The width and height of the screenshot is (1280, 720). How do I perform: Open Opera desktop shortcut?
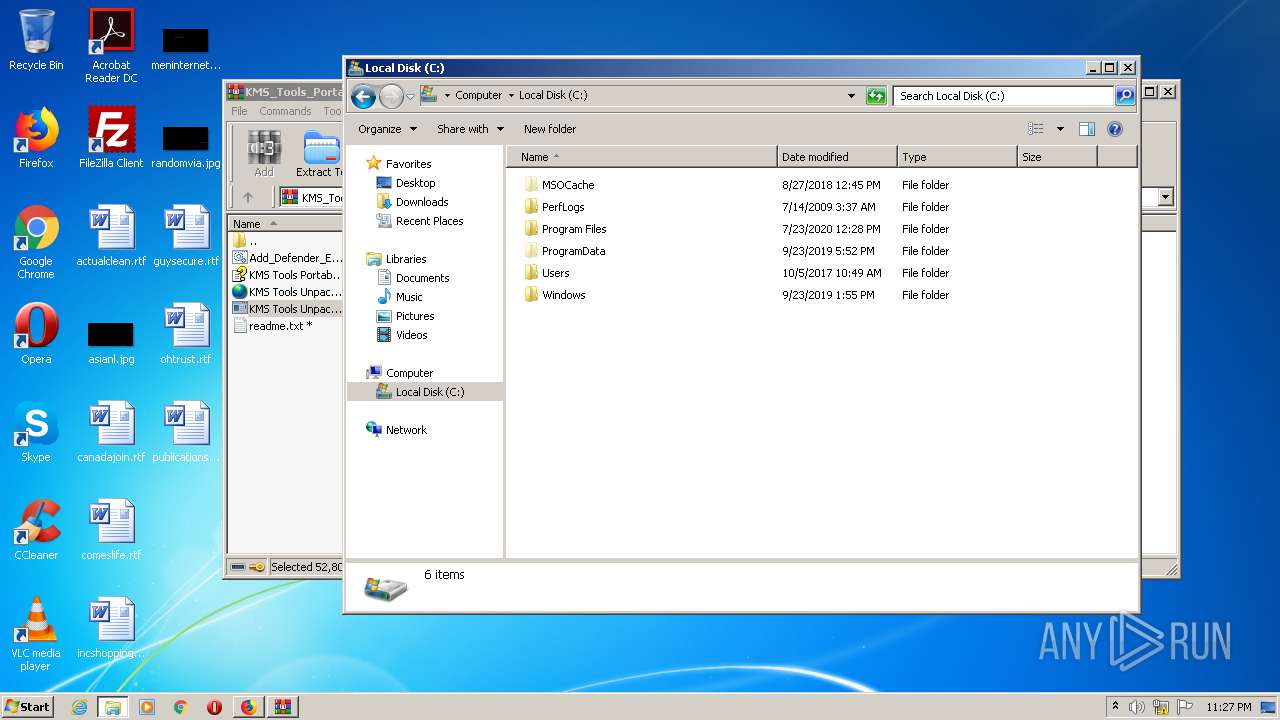tap(36, 334)
